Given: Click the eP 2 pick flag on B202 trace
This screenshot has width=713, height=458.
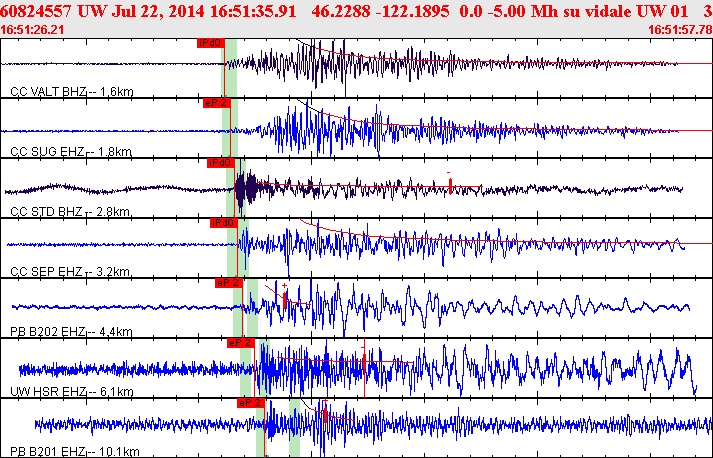Looking at the screenshot, I should pyautogui.click(x=229, y=283).
